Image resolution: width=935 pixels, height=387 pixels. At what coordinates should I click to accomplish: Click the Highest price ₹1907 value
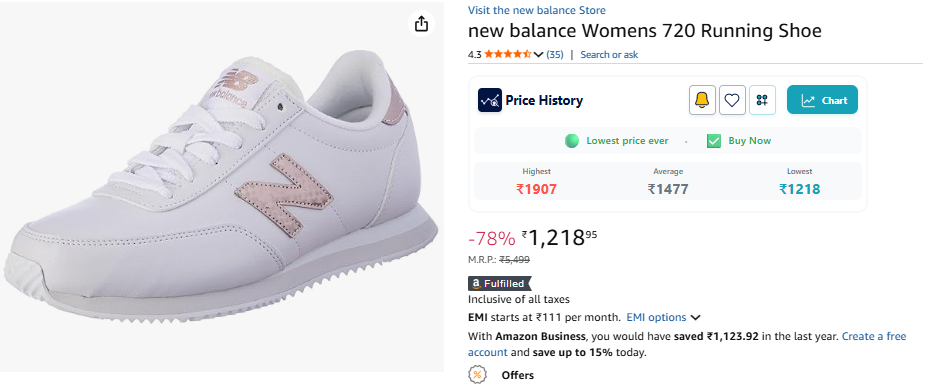[537, 190]
